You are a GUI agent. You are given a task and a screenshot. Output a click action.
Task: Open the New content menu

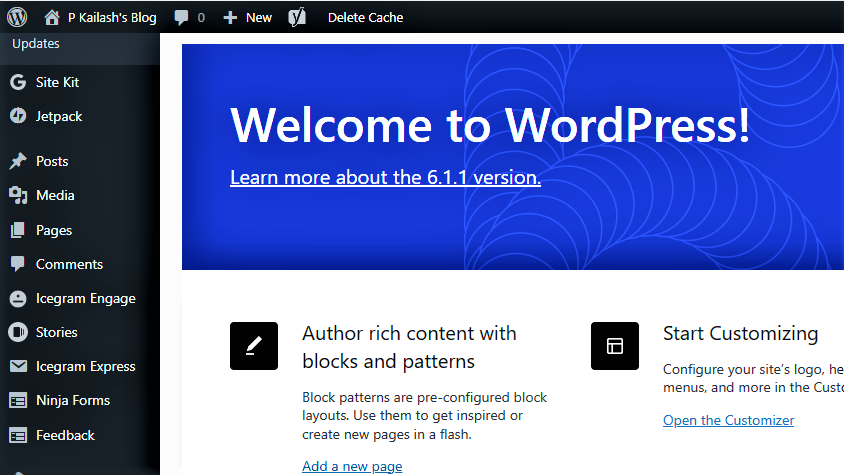(x=258, y=18)
